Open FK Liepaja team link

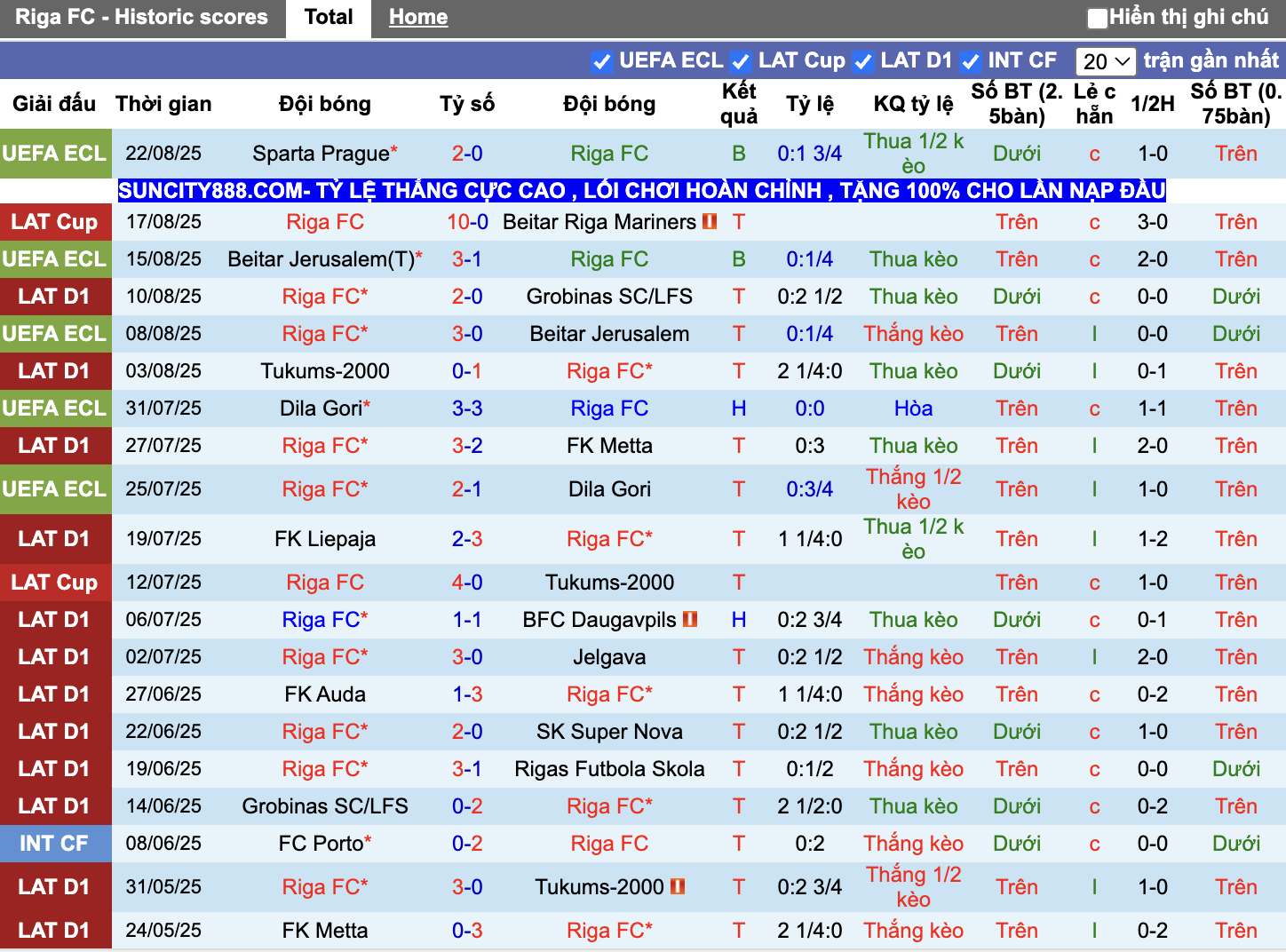click(x=325, y=539)
